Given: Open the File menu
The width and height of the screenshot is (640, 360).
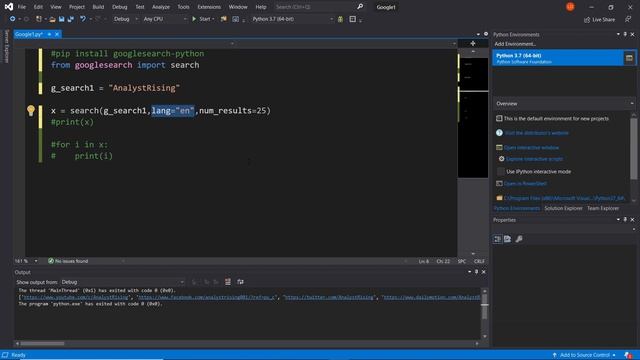Looking at the screenshot, I should 22,7.
